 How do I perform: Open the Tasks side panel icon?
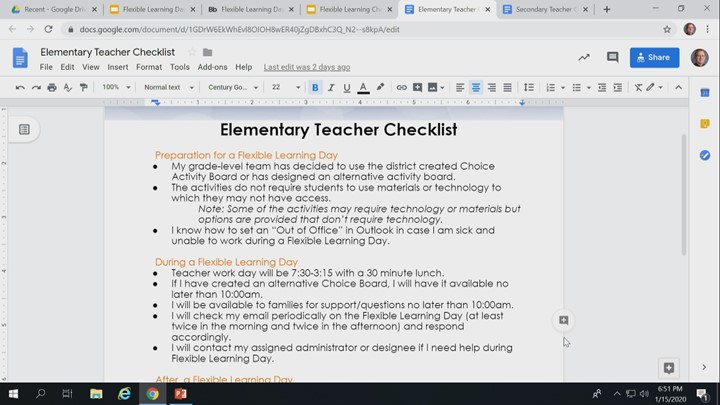tap(705, 155)
